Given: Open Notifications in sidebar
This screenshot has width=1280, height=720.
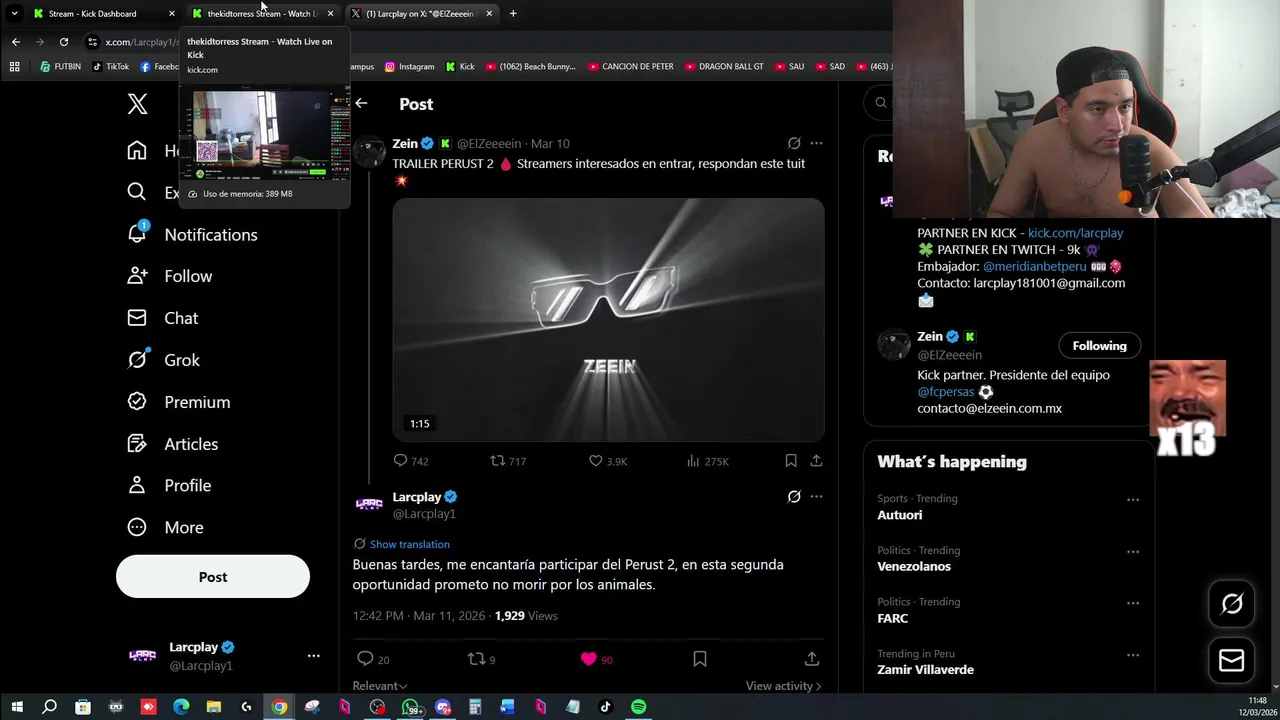Looking at the screenshot, I should coord(192,234).
